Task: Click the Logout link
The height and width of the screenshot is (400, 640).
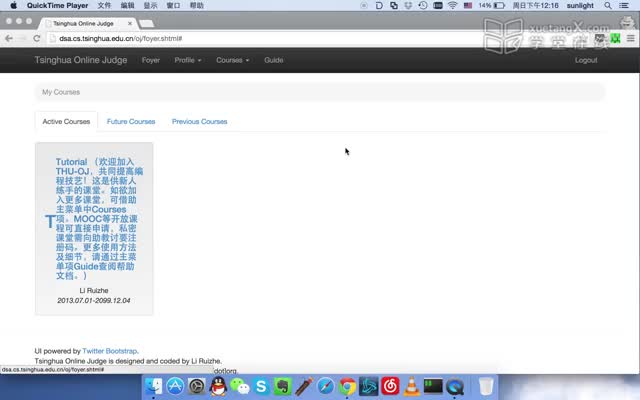Action: (586, 60)
